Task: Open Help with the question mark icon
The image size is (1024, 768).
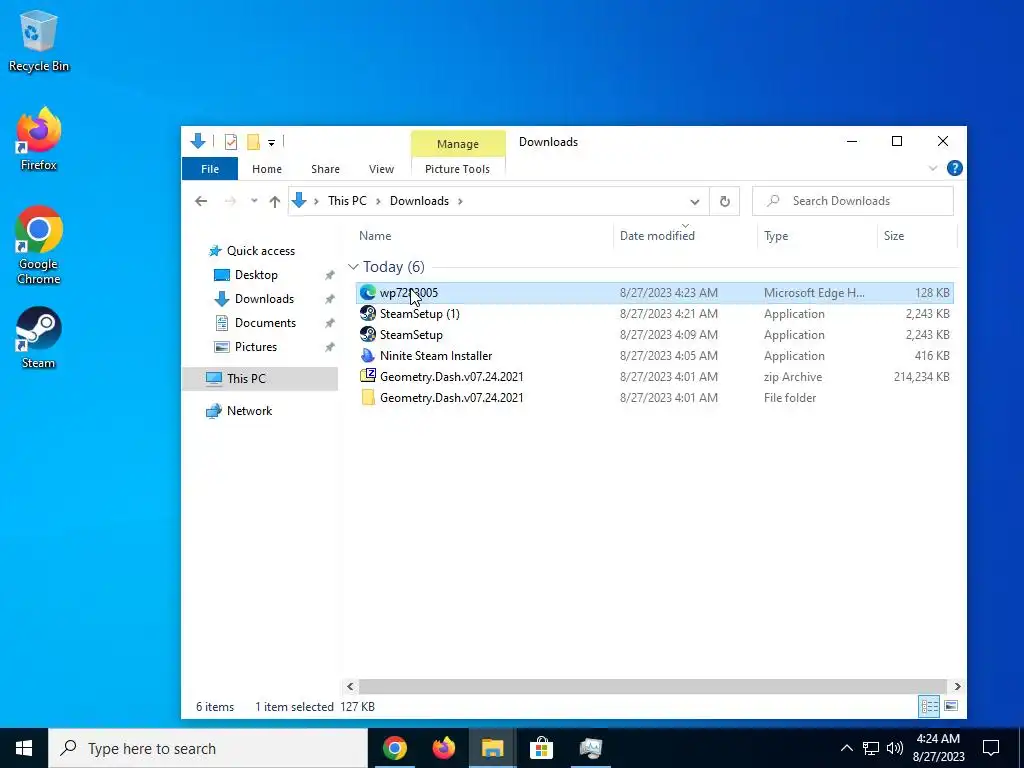Action: click(x=954, y=168)
